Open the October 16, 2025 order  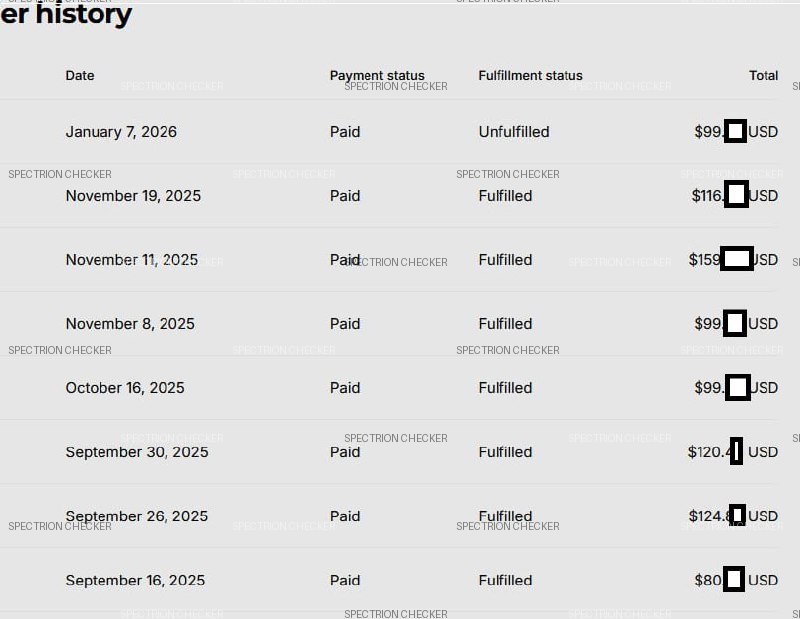click(x=125, y=388)
